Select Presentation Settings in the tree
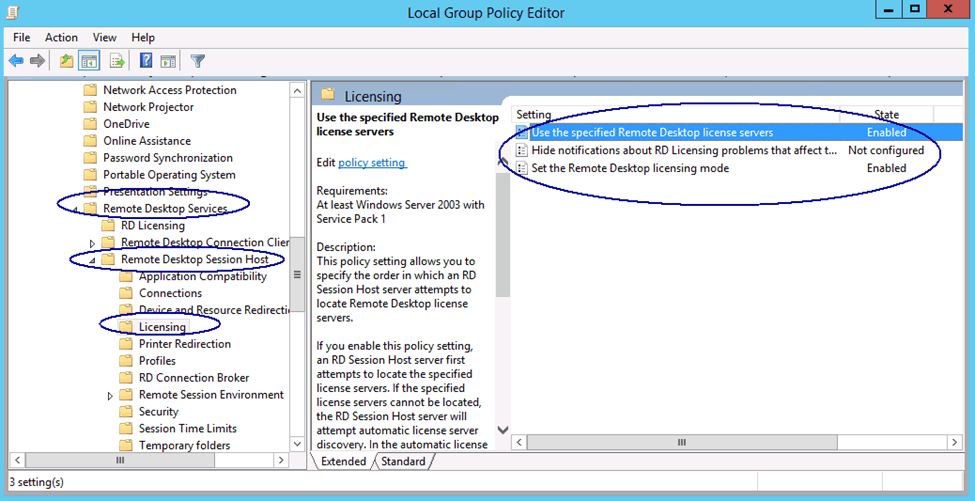Screen dimensions: 975x501 [155, 191]
